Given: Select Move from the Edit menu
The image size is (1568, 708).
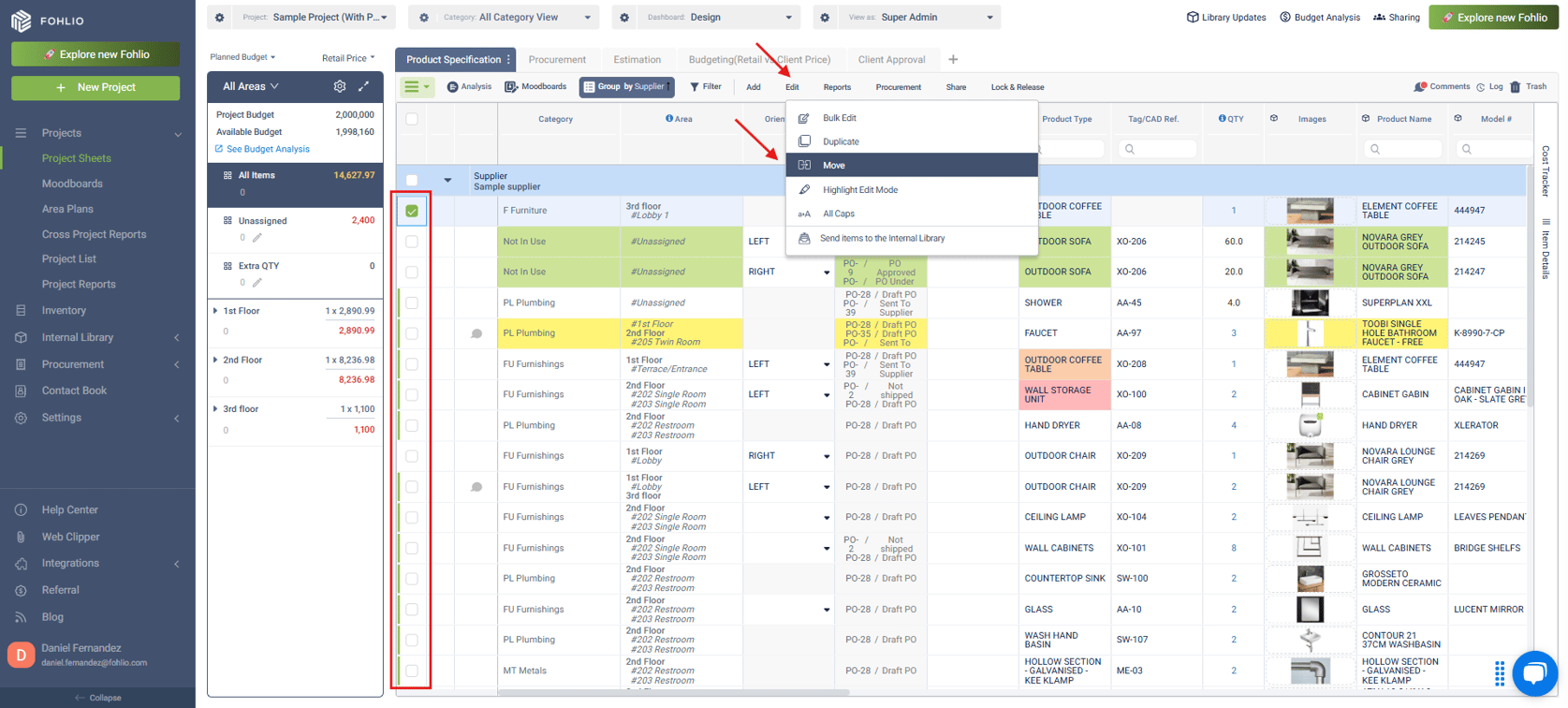Looking at the screenshot, I should tap(833, 165).
